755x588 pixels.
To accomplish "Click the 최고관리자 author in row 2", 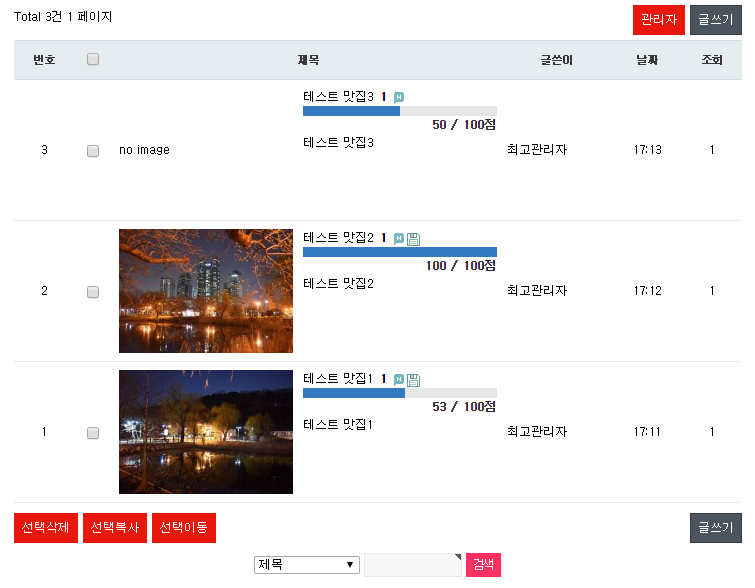I will [x=537, y=291].
